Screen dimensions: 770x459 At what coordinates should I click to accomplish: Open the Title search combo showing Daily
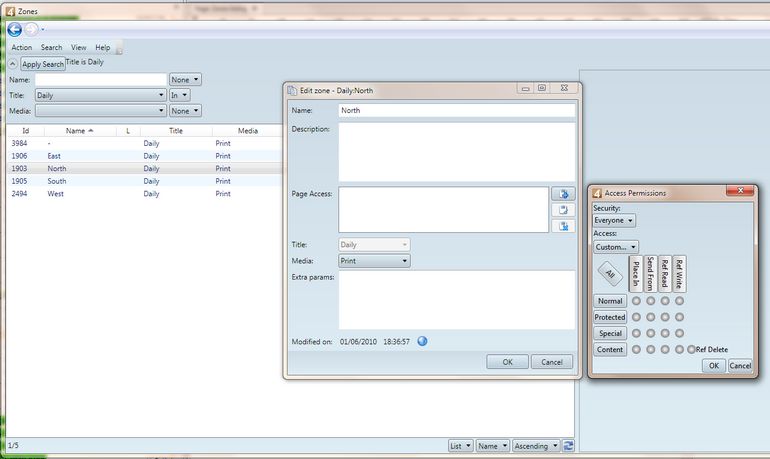[x=100, y=95]
